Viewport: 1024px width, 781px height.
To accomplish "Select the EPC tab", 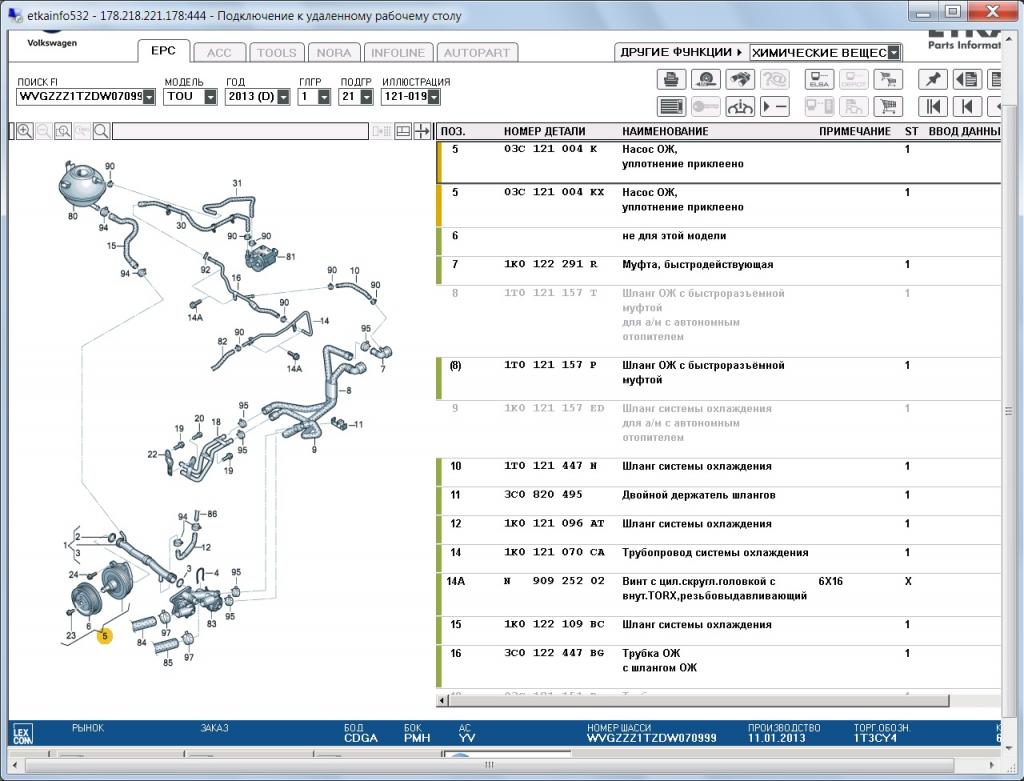I will 163,51.
